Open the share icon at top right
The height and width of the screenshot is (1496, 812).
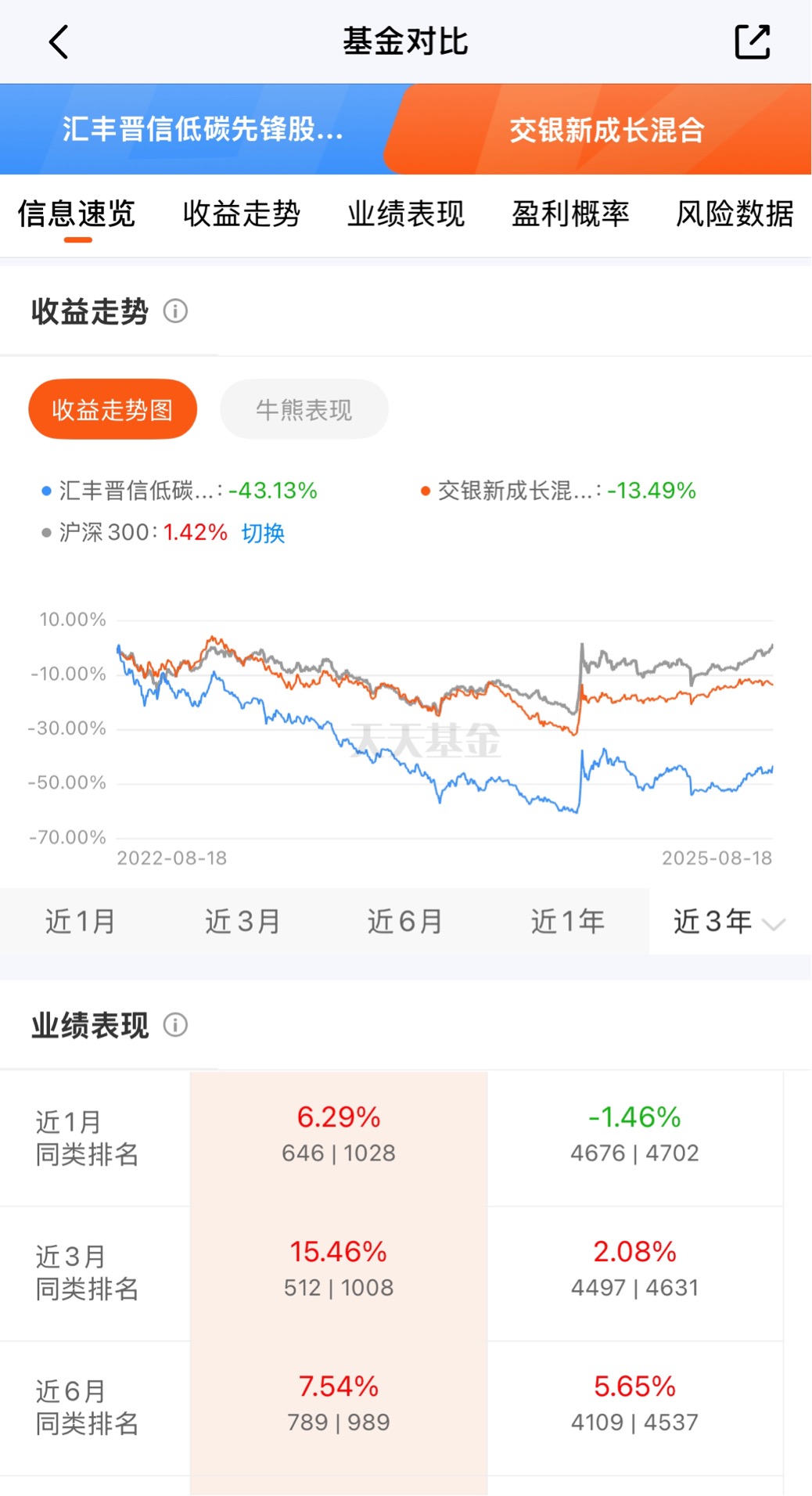(x=753, y=41)
